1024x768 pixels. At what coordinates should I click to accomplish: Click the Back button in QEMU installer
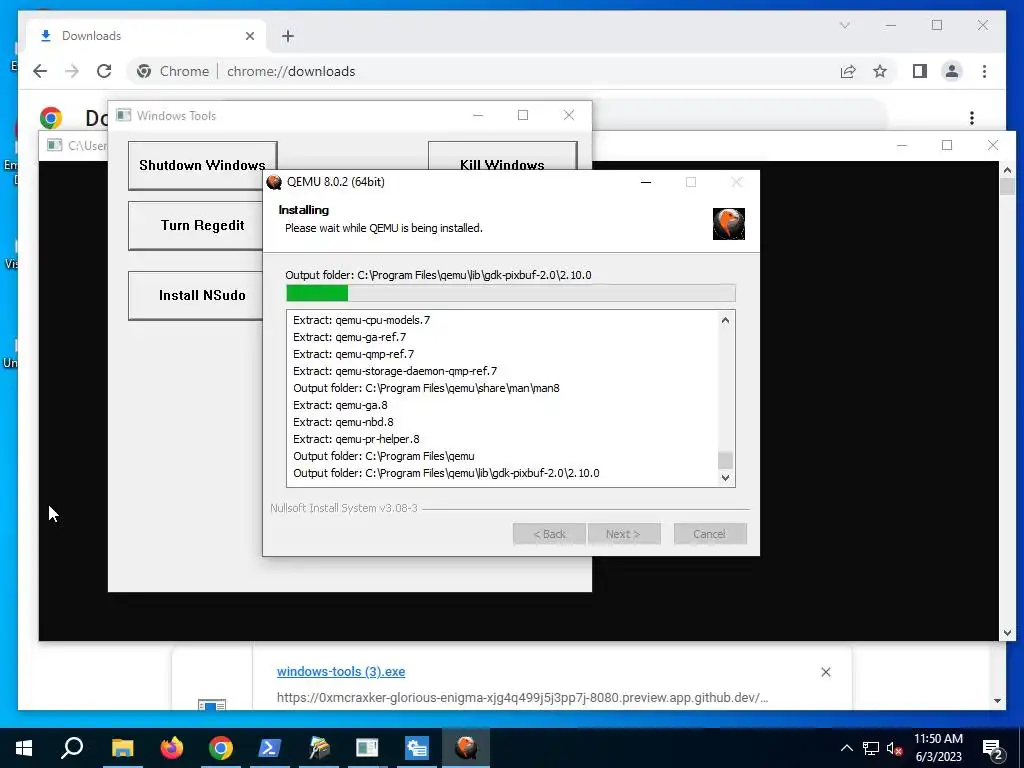pyautogui.click(x=549, y=534)
